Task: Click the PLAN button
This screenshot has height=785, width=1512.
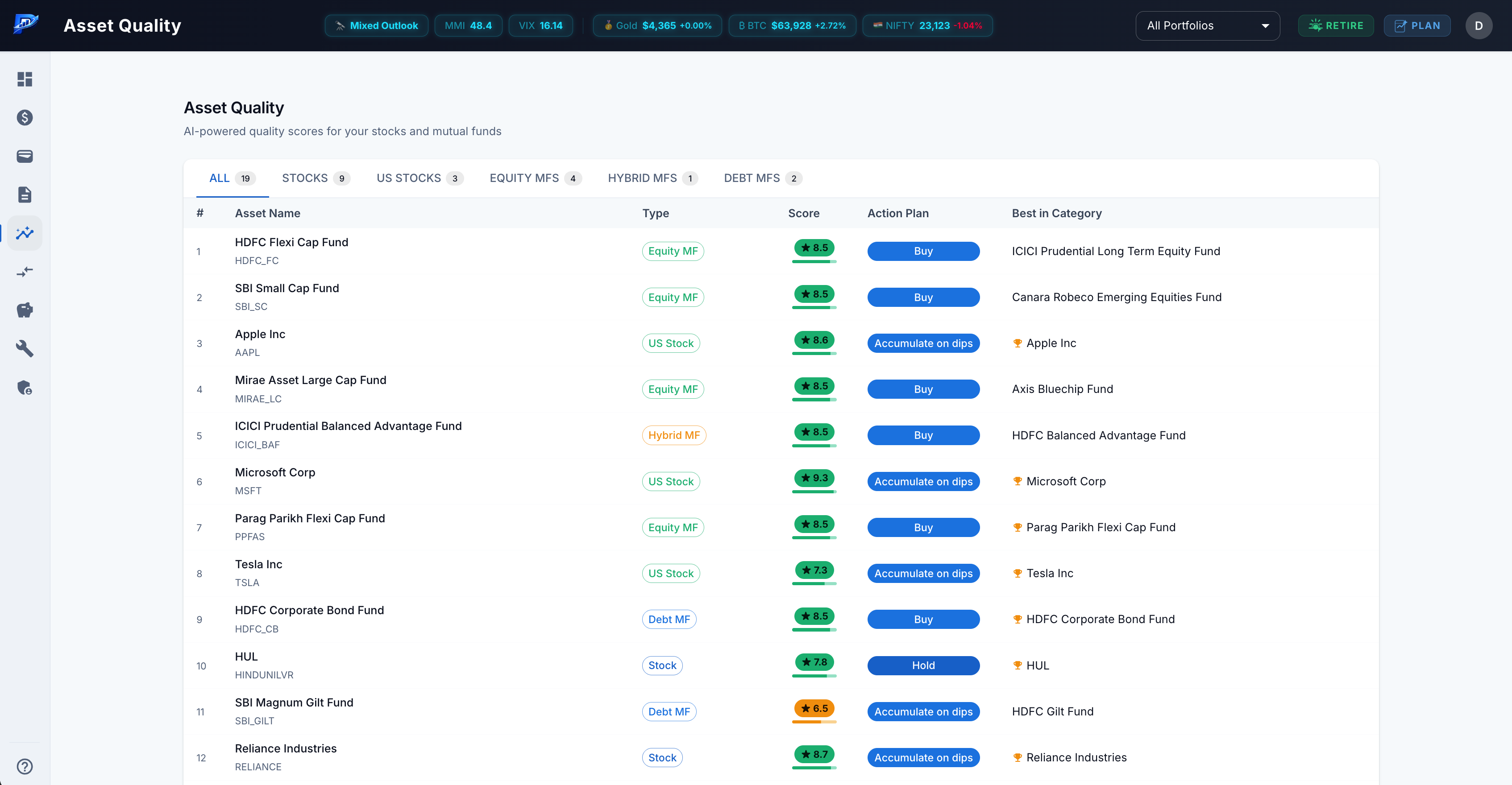Action: pyautogui.click(x=1417, y=25)
